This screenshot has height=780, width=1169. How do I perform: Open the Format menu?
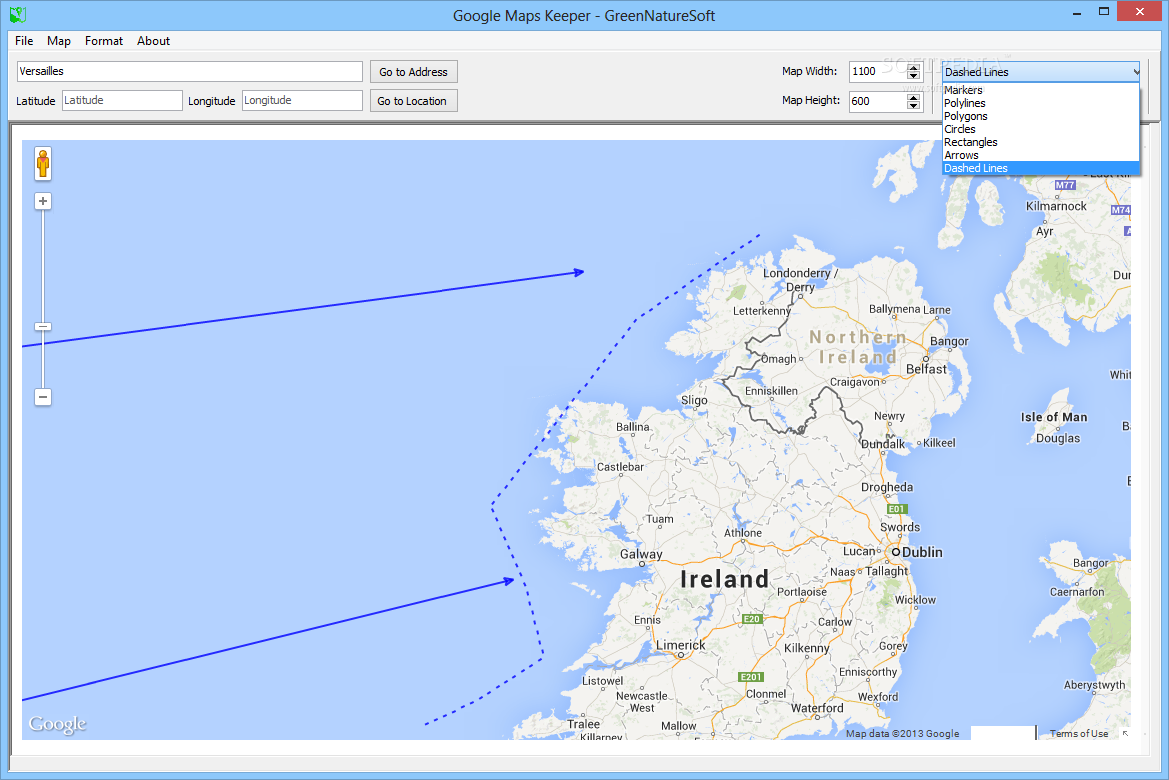tap(104, 41)
